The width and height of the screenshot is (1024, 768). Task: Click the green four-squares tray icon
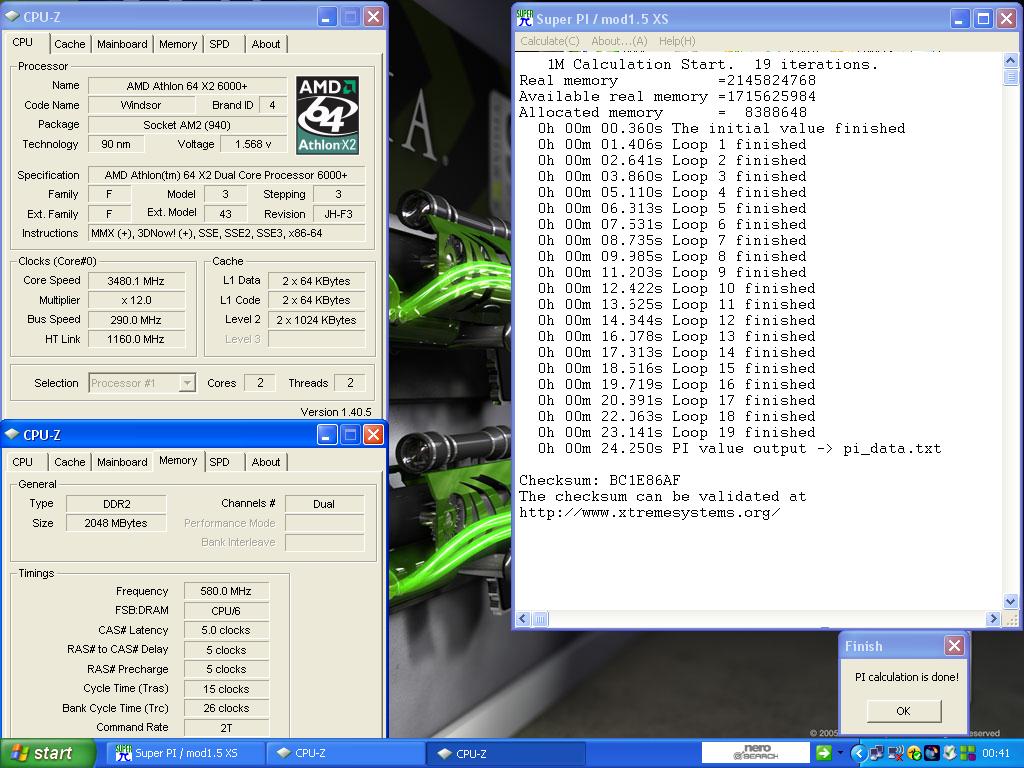(967, 754)
